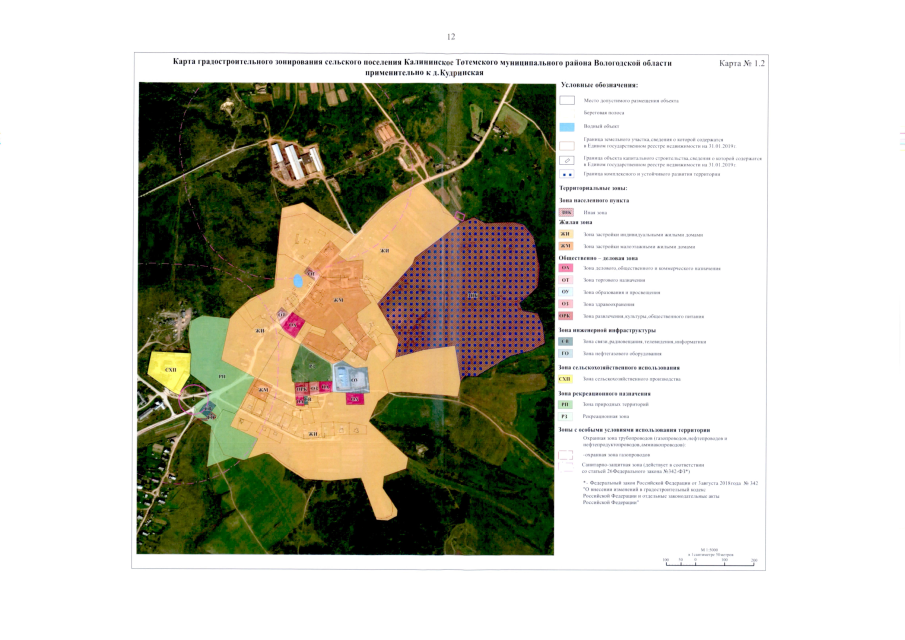
Task: Click the ЖИ legend swatch for individual housing
Action: [566, 234]
